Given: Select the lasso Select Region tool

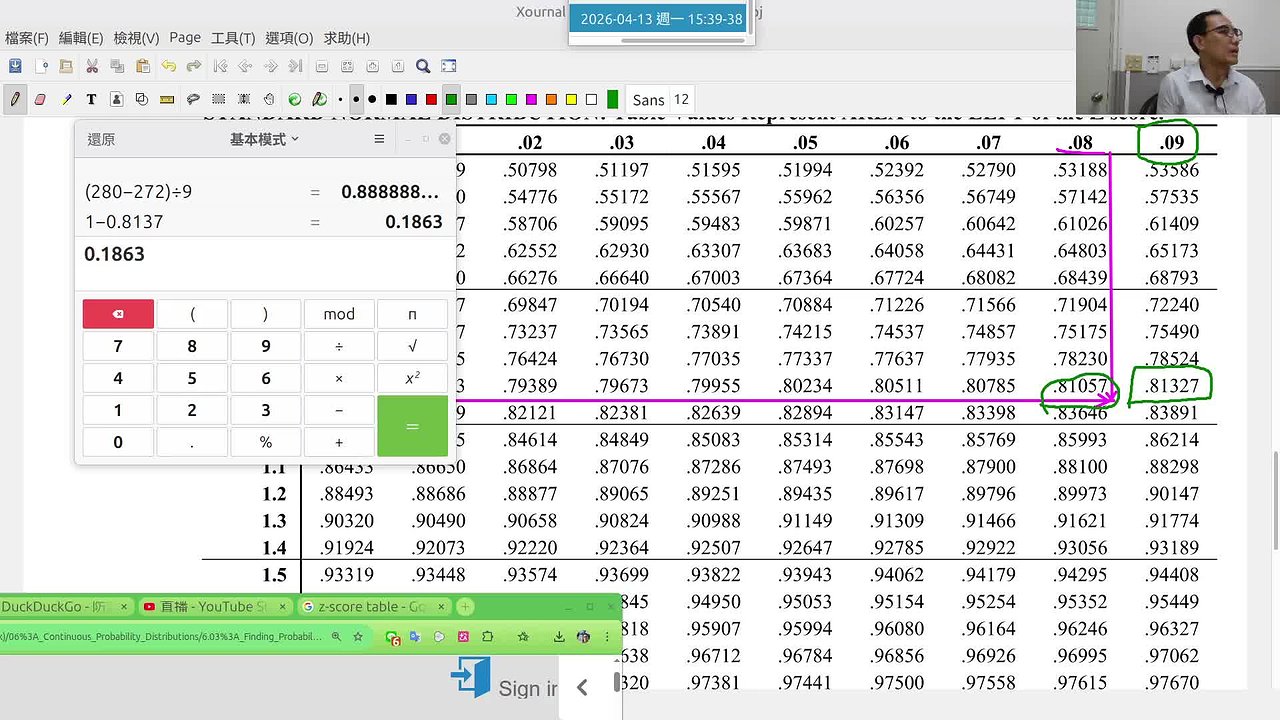Looking at the screenshot, I should click(193, 99).
